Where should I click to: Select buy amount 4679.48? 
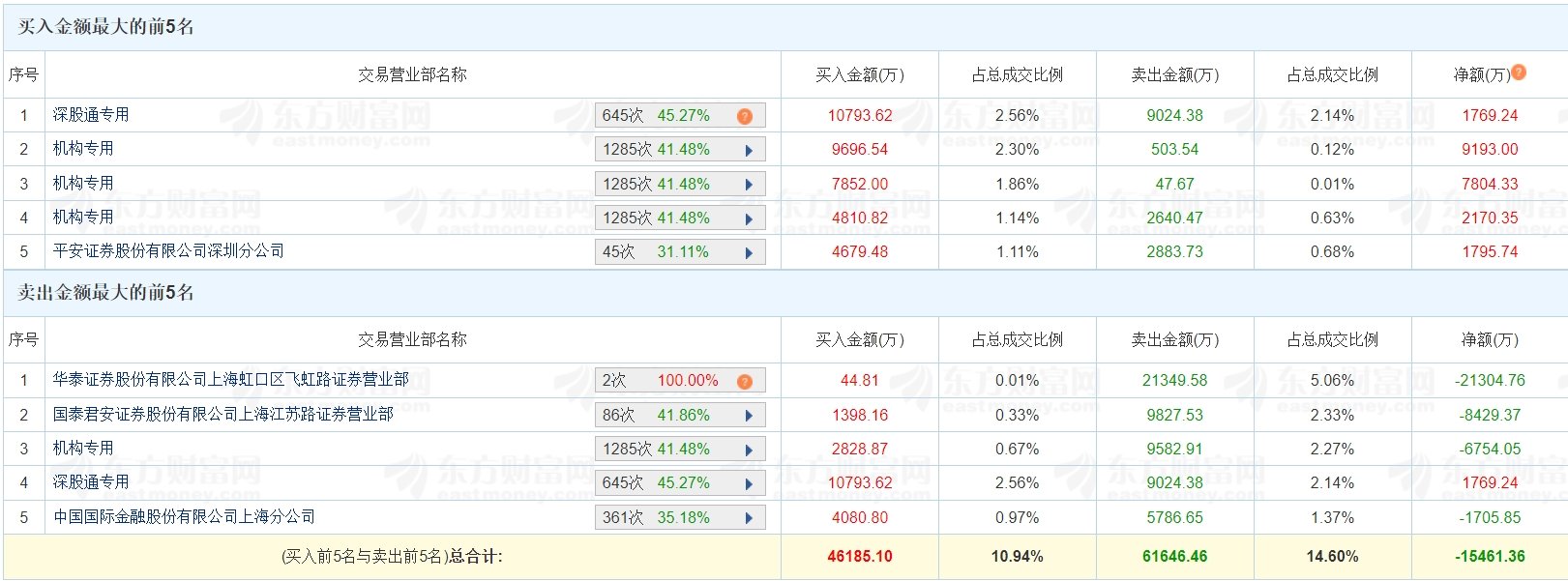860,252
